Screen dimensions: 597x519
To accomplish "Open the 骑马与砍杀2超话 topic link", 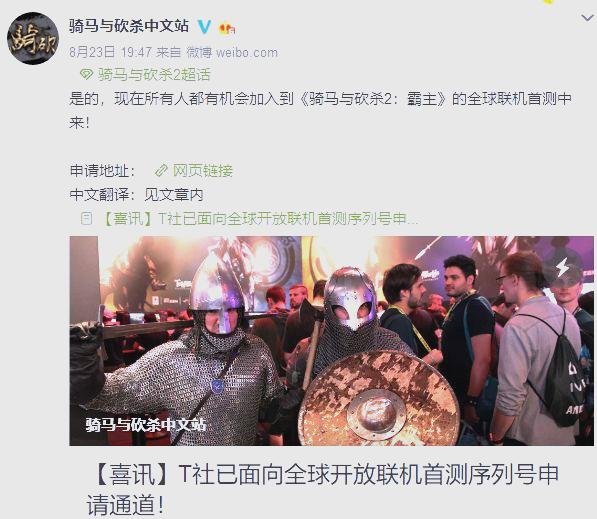I will (x=154, y=75).
